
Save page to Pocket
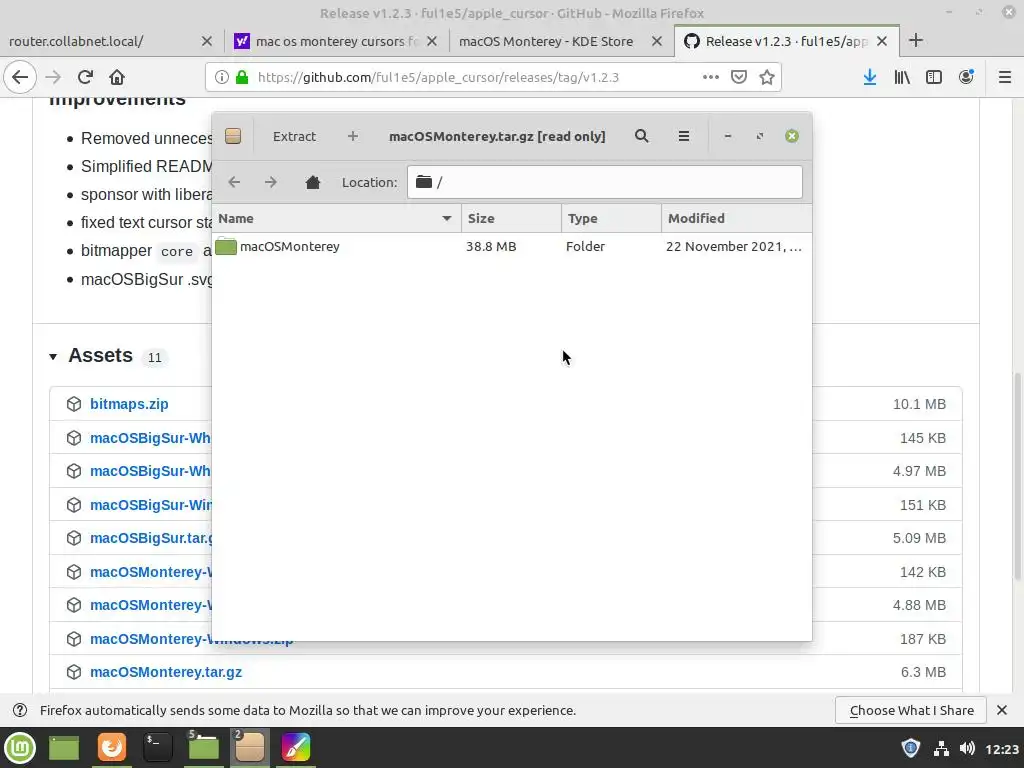pyautogui.click(x=739, y=77)
